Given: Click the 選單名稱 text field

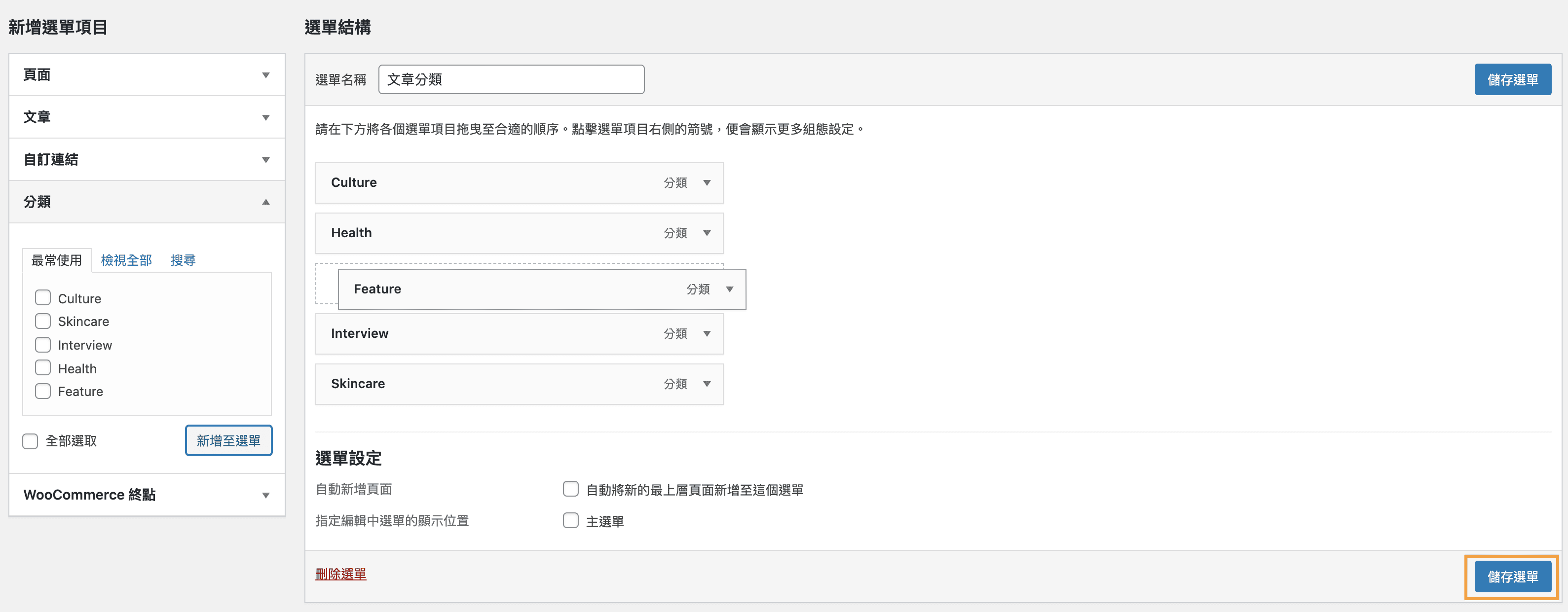Looking at the screenshot, I should (511, 80).
